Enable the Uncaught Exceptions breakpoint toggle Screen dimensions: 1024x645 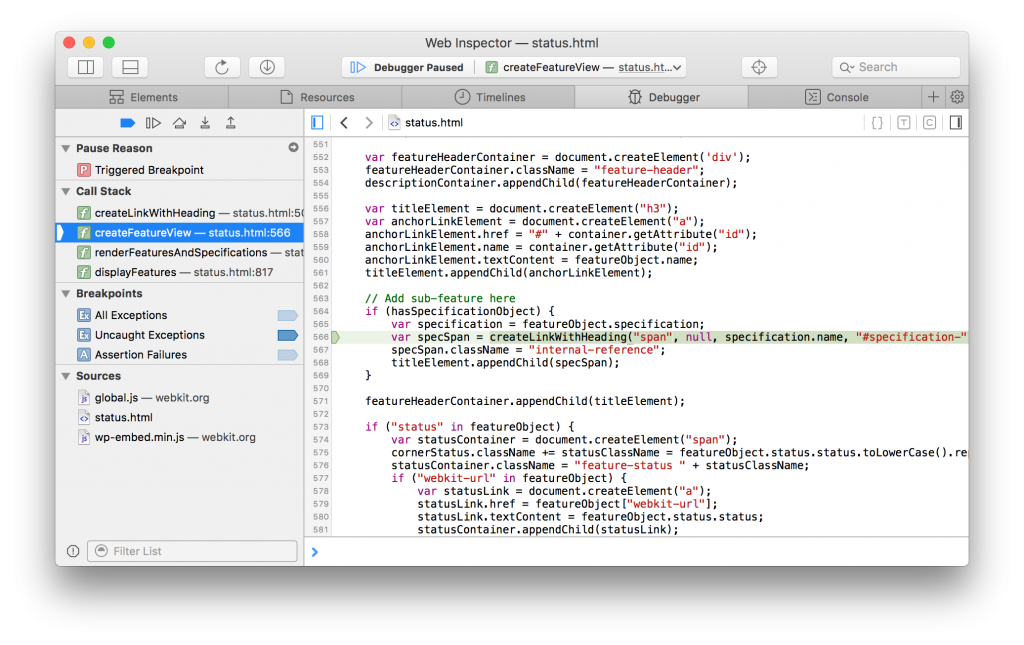(288, 335)
